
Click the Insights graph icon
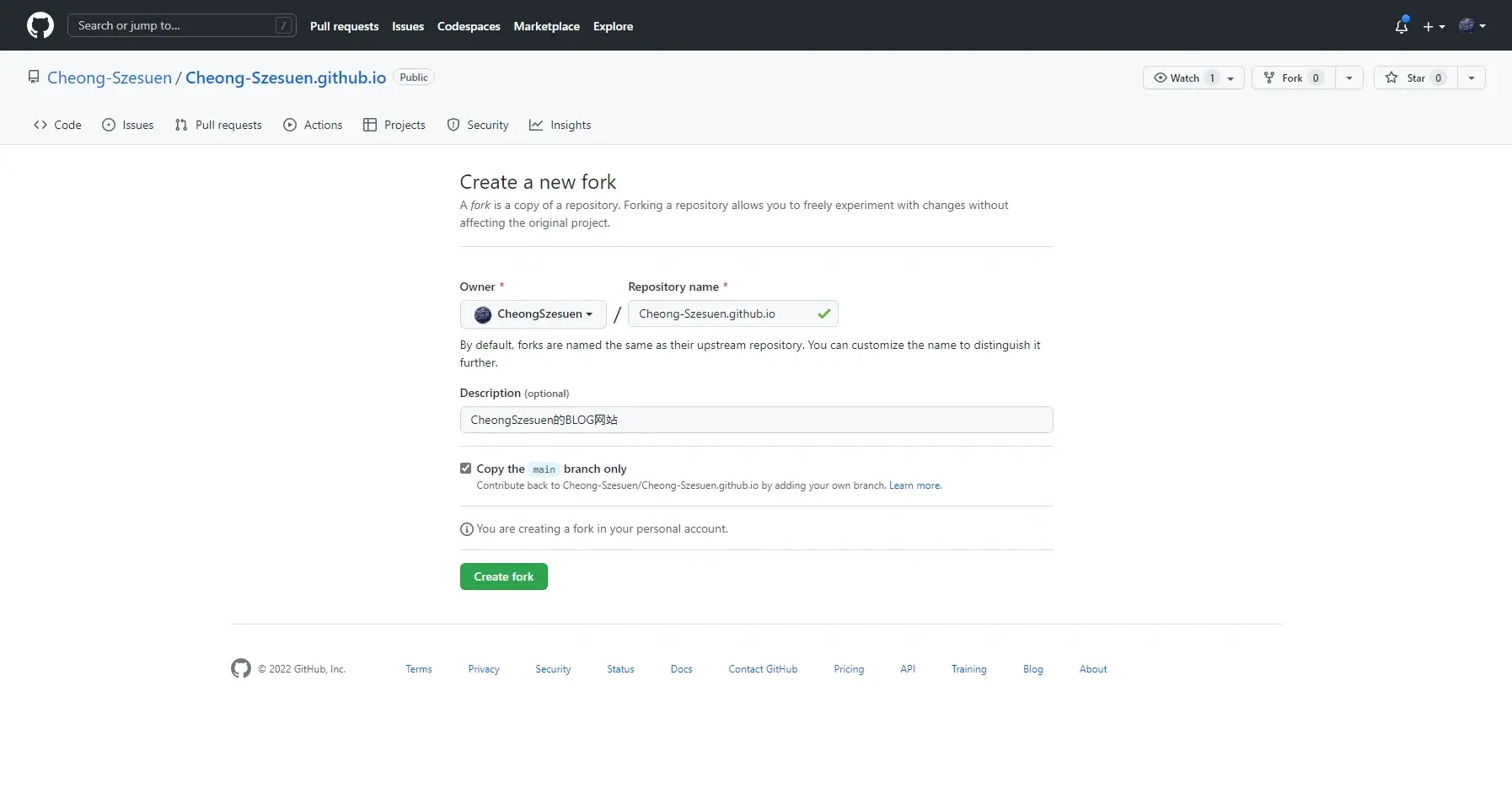(x=537, y=125)
